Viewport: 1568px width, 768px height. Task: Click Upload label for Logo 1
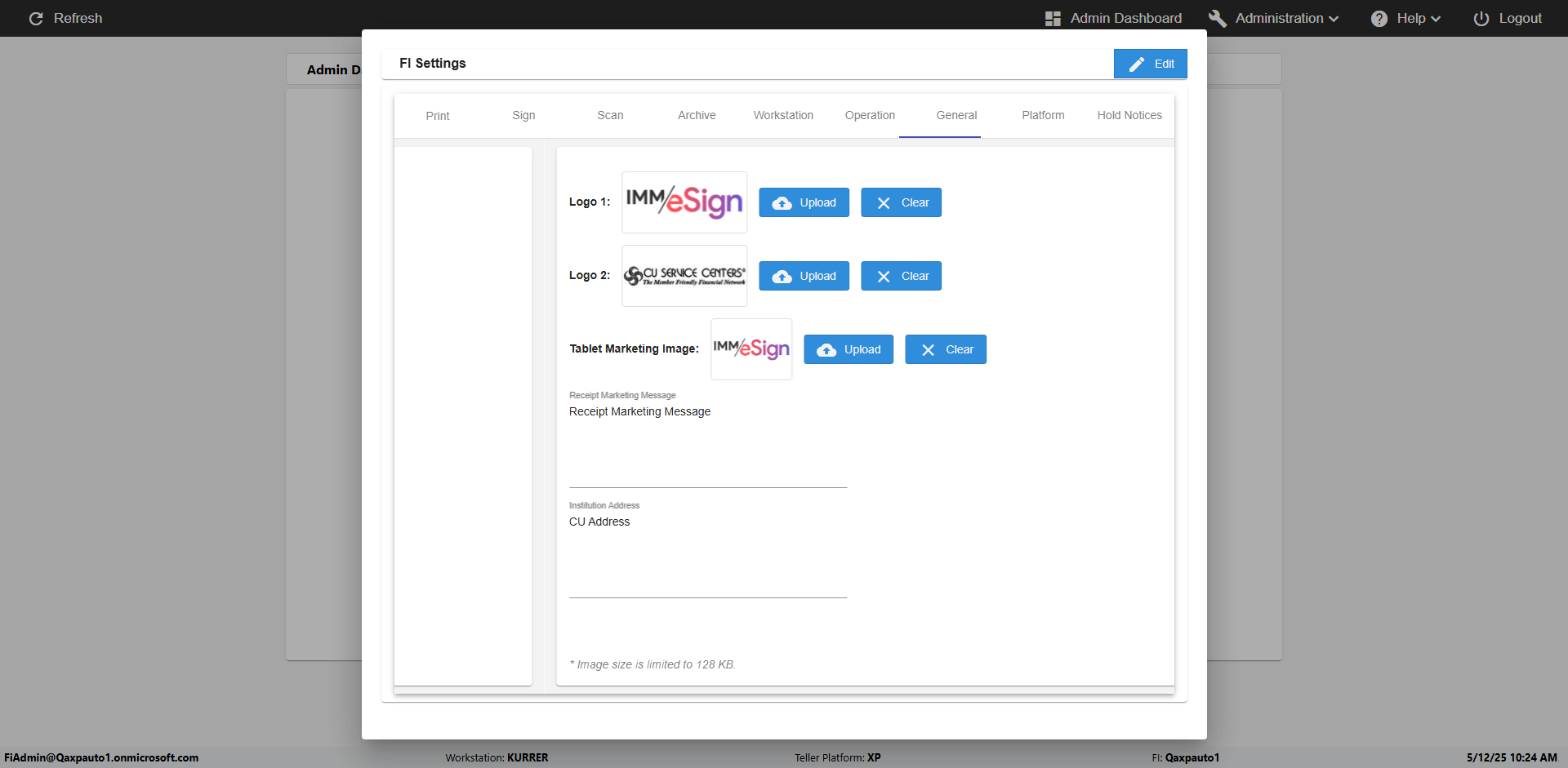(x=818, y=202)
